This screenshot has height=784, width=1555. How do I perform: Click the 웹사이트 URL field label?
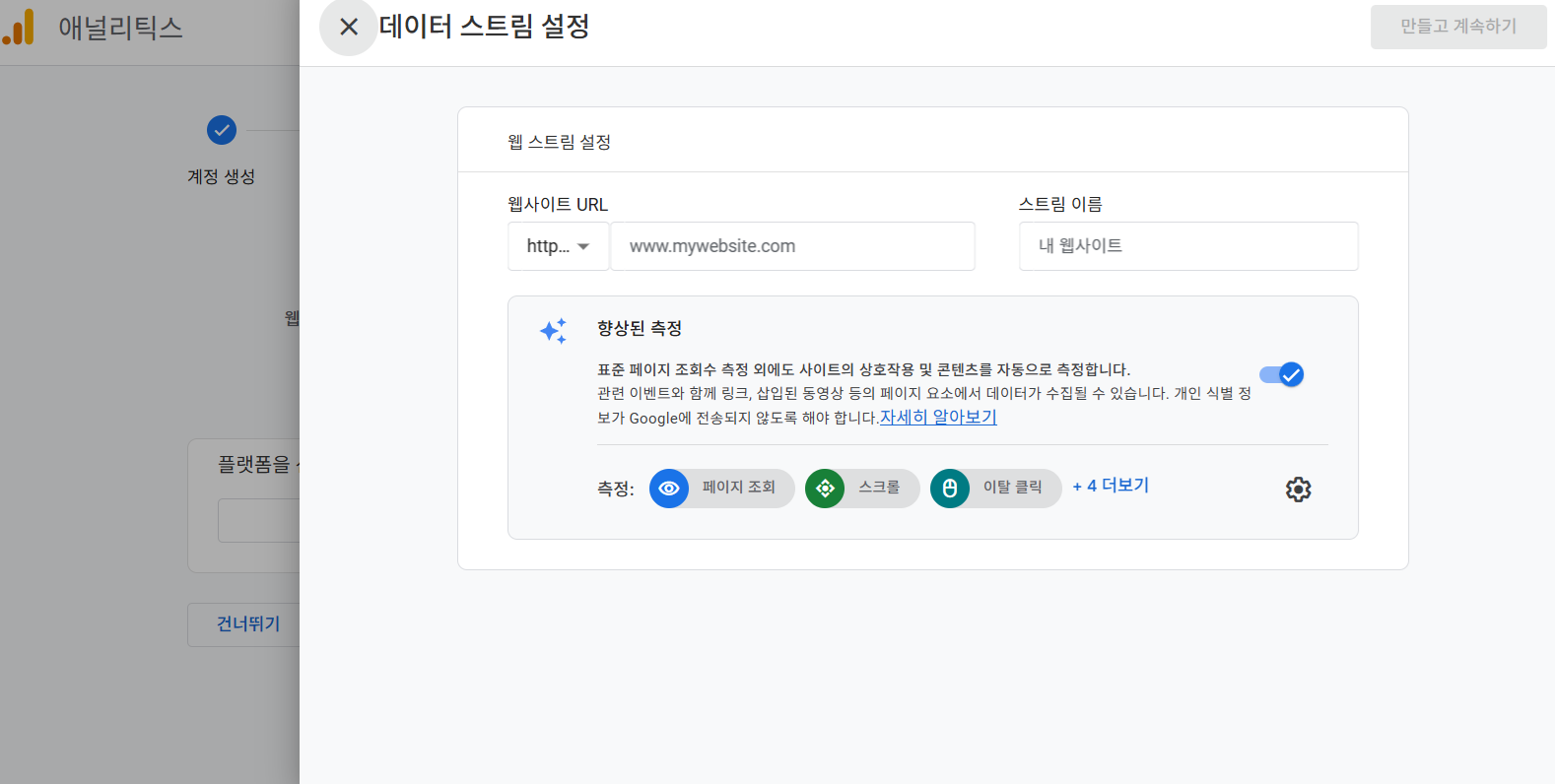tap(558, 204)
